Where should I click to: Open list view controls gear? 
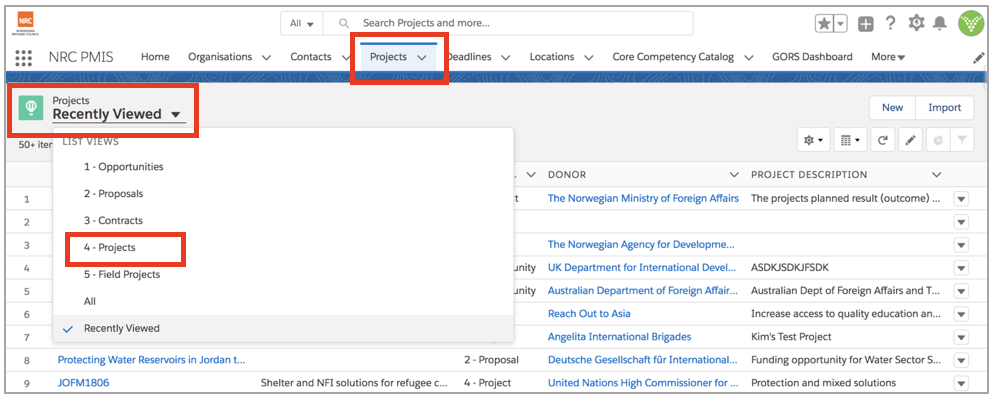point(813,140)
